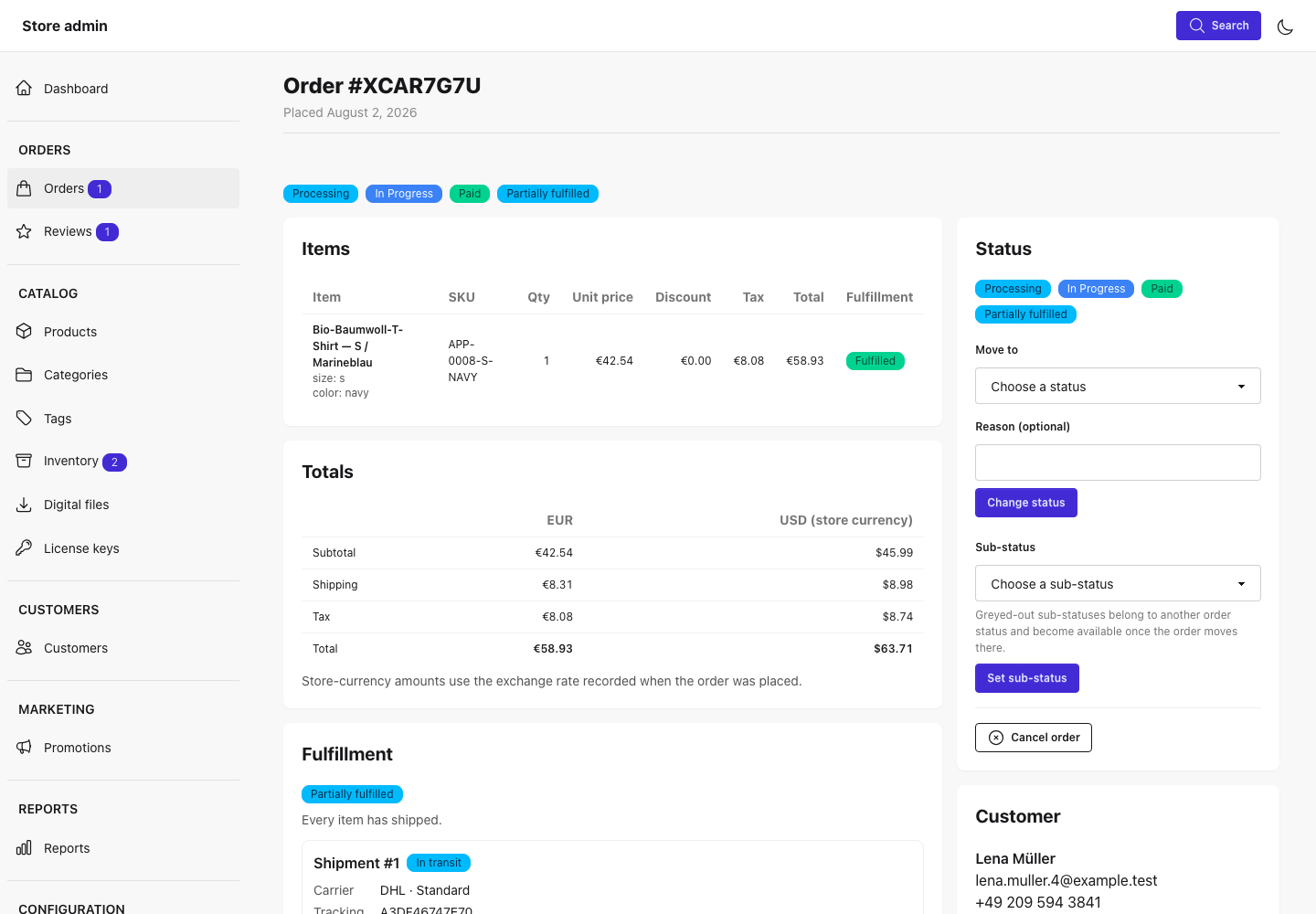Click the Order #XCAR7G7U heading
This screenshot has width=1316, height=914.
[x=382, y=86]
